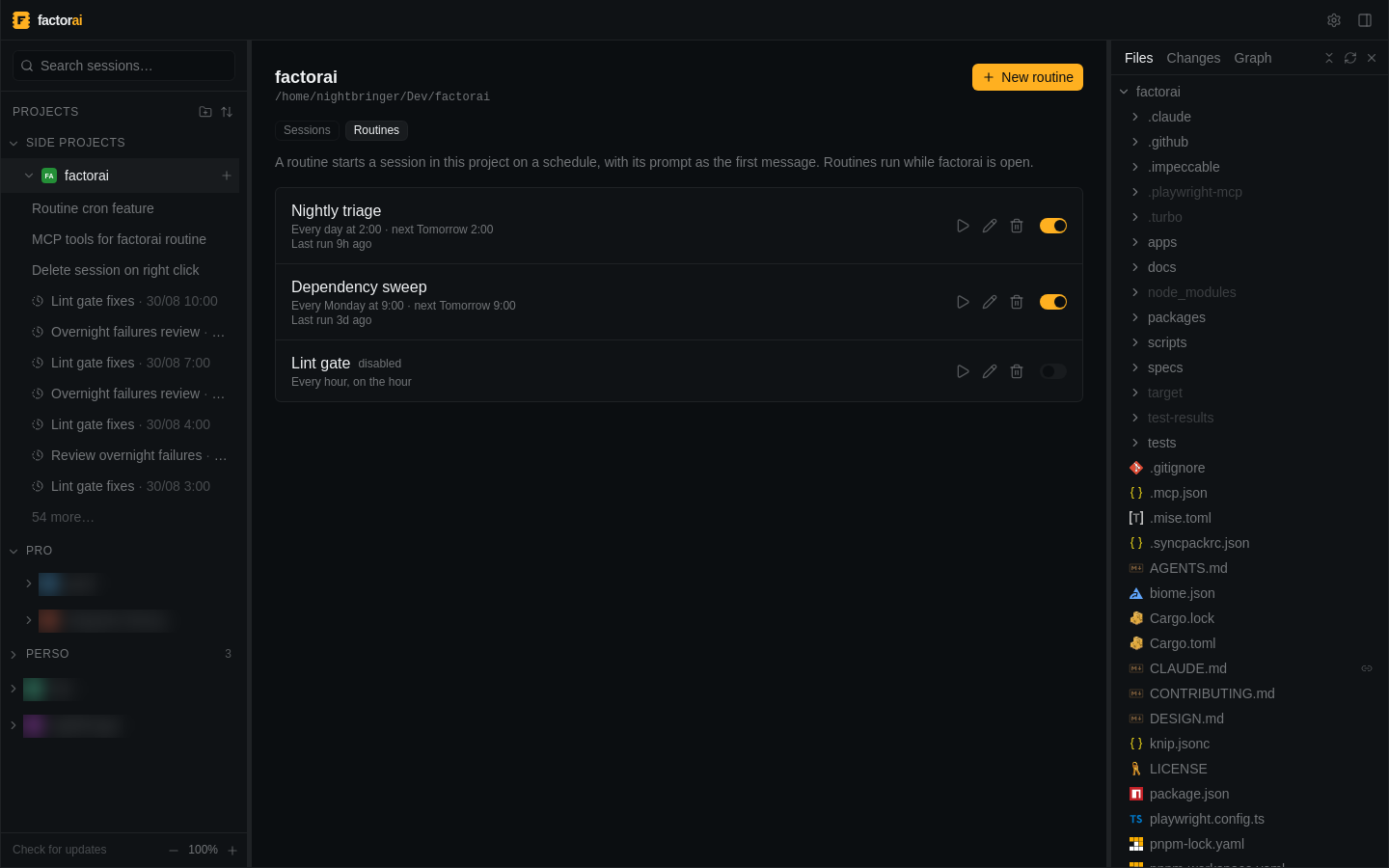Expand the PERSO group
The width and height of the screenshot is (1389, 868).
pos(14,654)
